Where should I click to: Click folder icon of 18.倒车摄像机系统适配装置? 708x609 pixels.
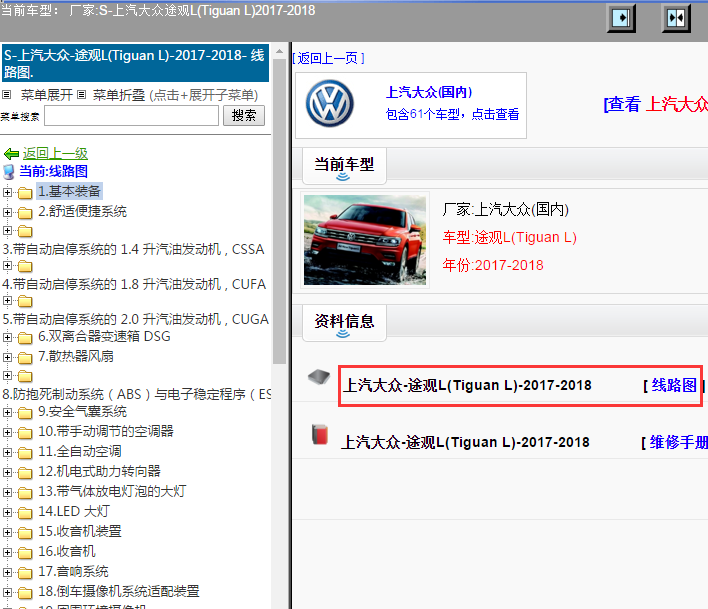(x=25, y=592)
